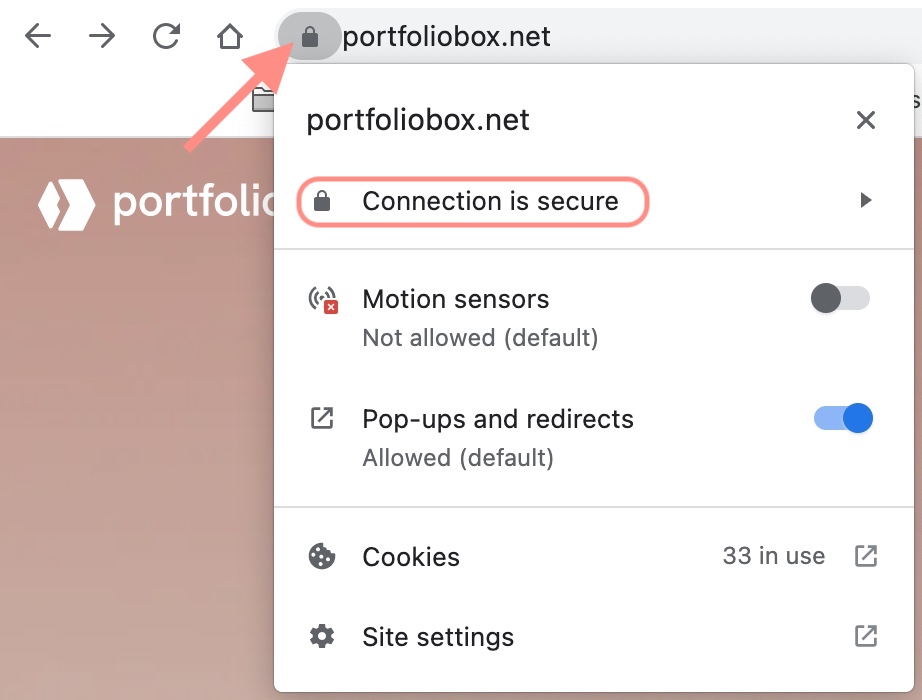Go to the home page icon
The width and height of the screenshot is (922, 700).
(x=230, y=38)
